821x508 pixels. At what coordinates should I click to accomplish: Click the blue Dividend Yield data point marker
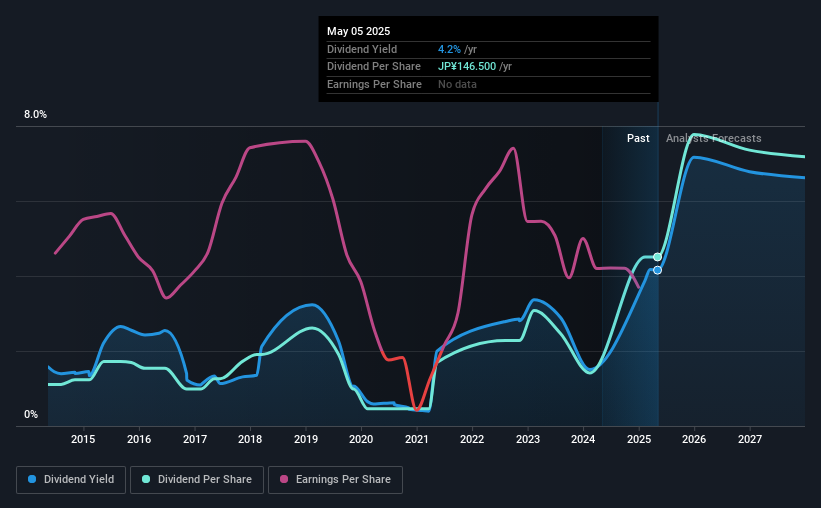pos(657,270)
